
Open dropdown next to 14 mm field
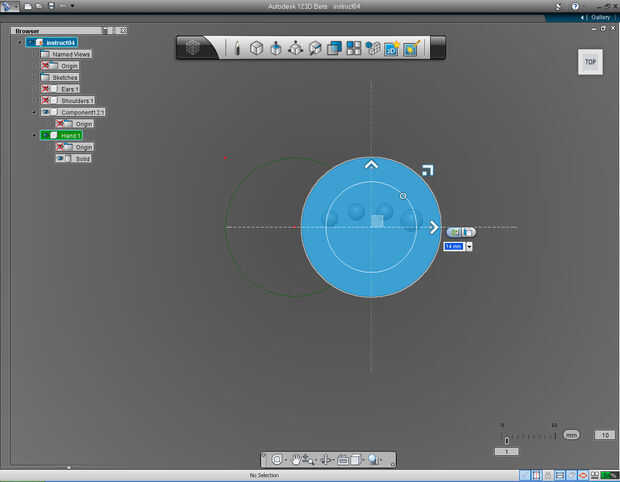[x=469, y=246]
